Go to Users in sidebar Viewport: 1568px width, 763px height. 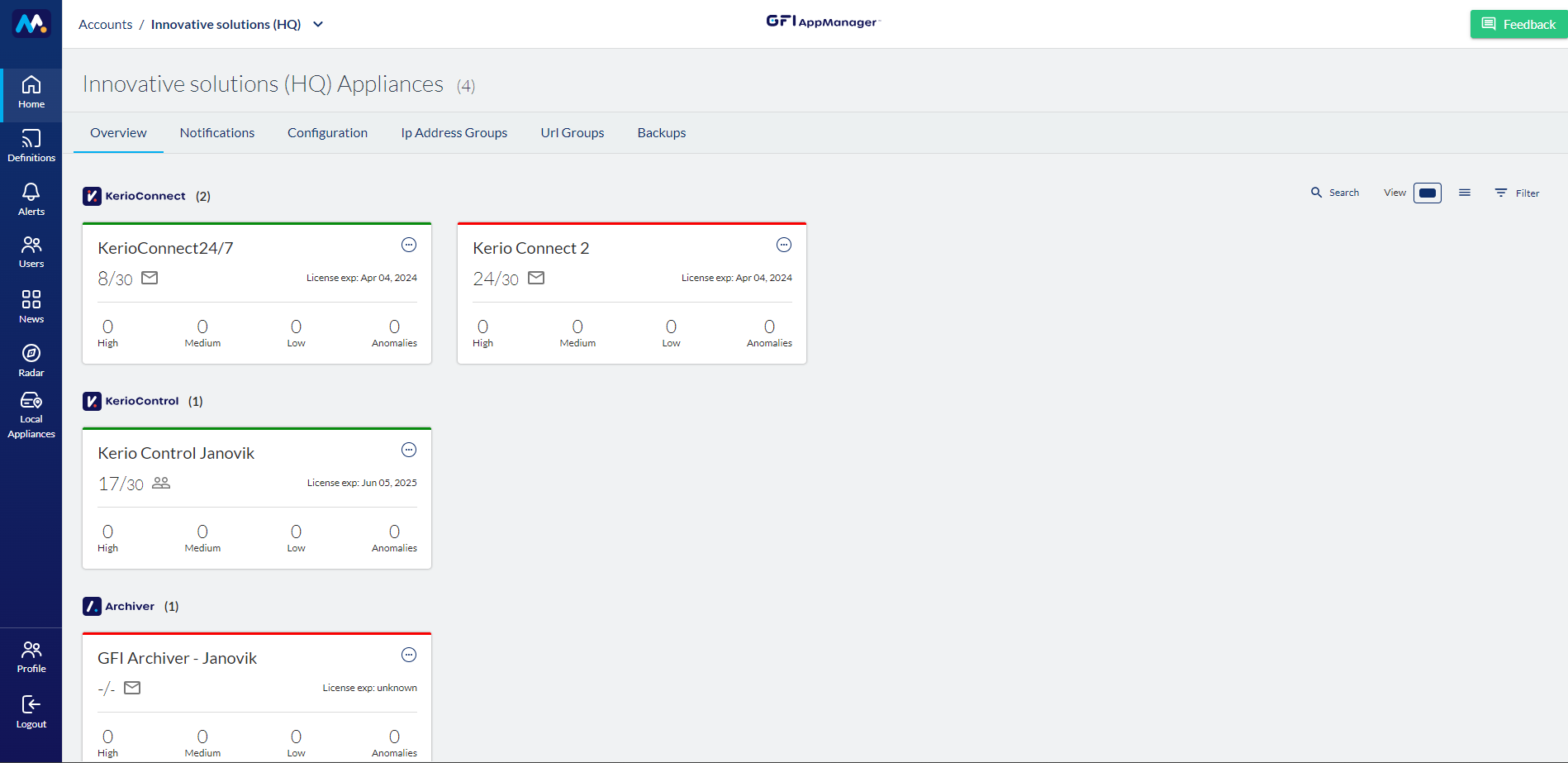[31, 252]
